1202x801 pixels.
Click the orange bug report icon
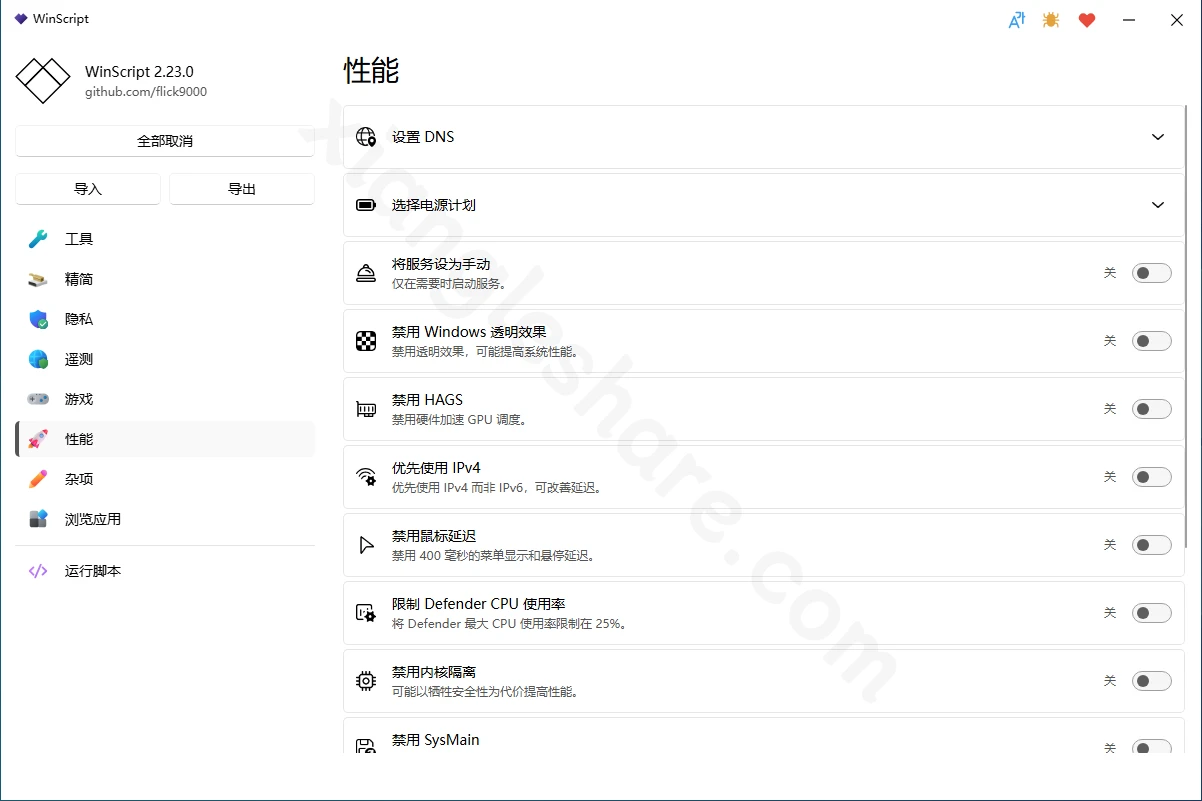point(1051,20)
